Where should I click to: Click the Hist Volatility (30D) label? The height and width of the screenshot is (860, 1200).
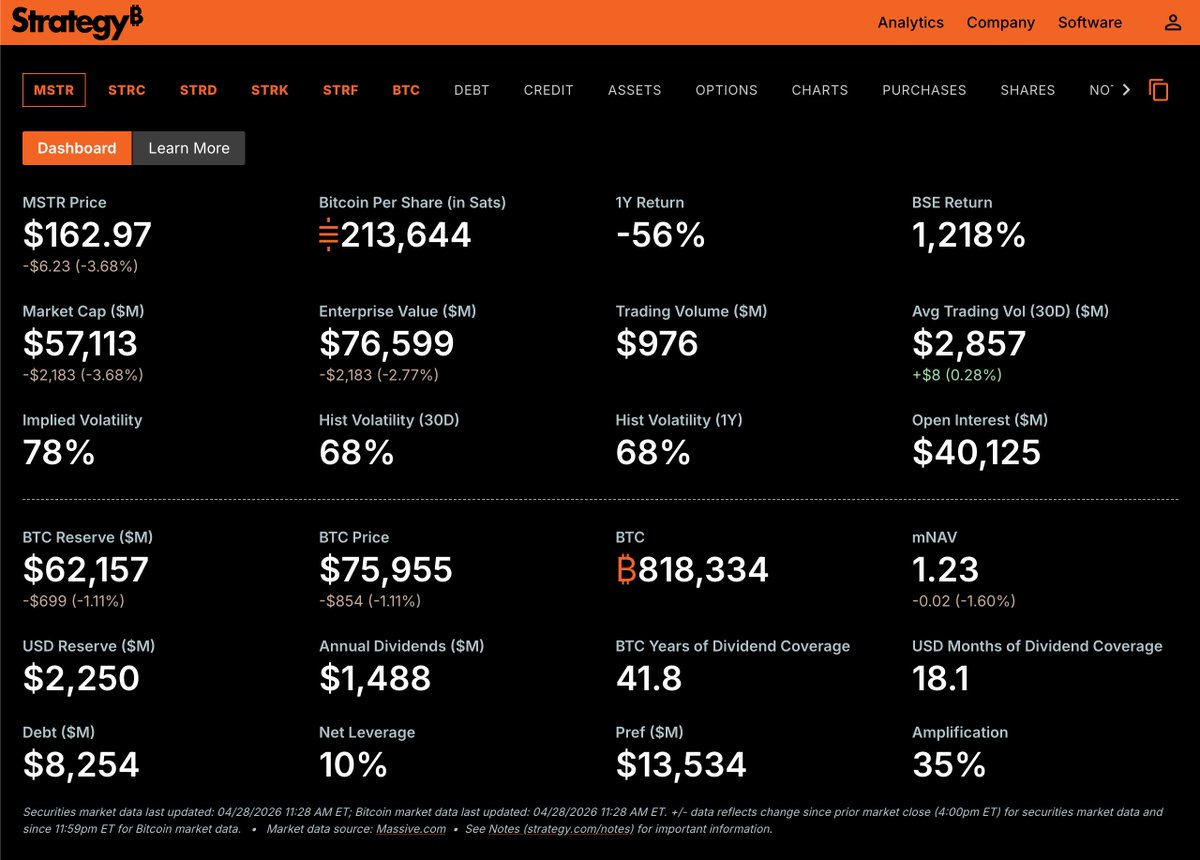[389, 420]
